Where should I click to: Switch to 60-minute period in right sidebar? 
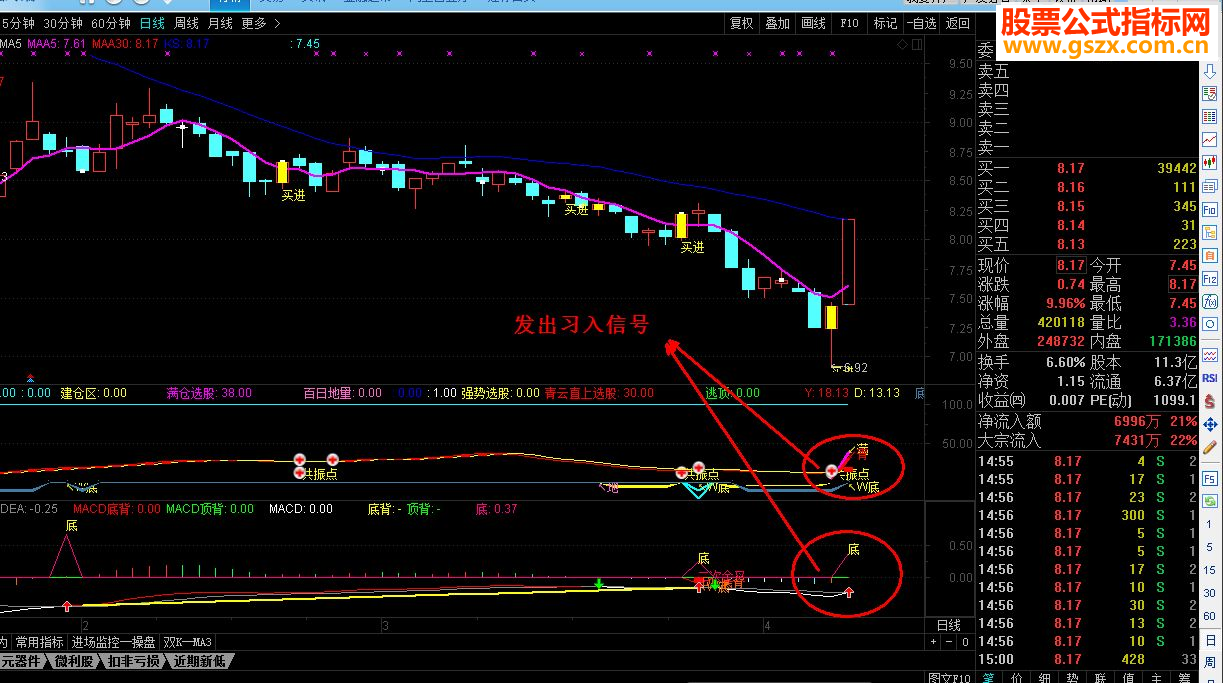click(x=1209, y=618)
